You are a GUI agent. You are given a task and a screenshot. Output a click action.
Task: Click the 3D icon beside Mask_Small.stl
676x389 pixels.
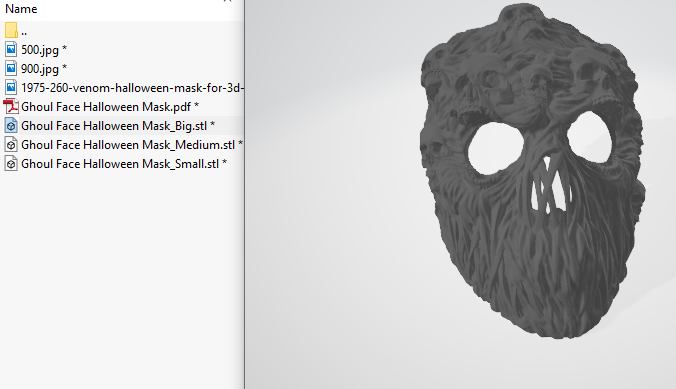click(x=11, y=163)
